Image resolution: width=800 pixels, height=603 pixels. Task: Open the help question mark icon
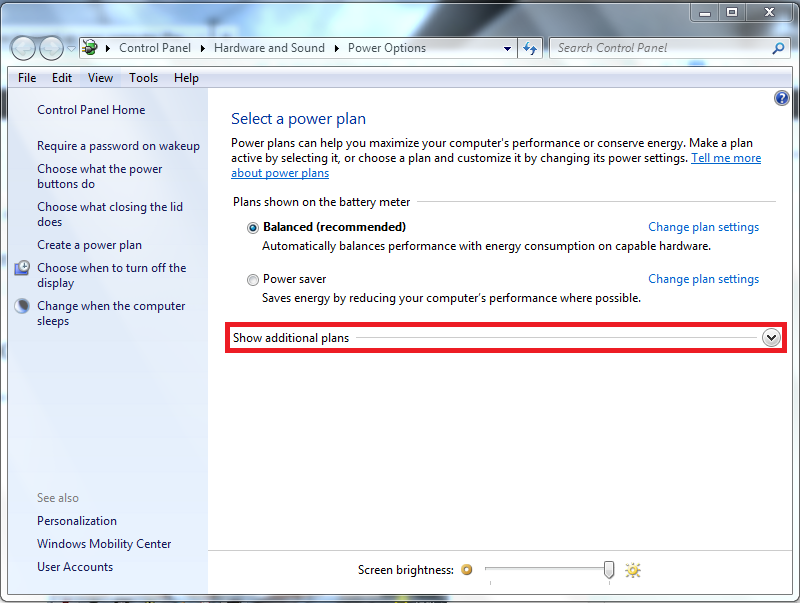(x=781, y=98)
